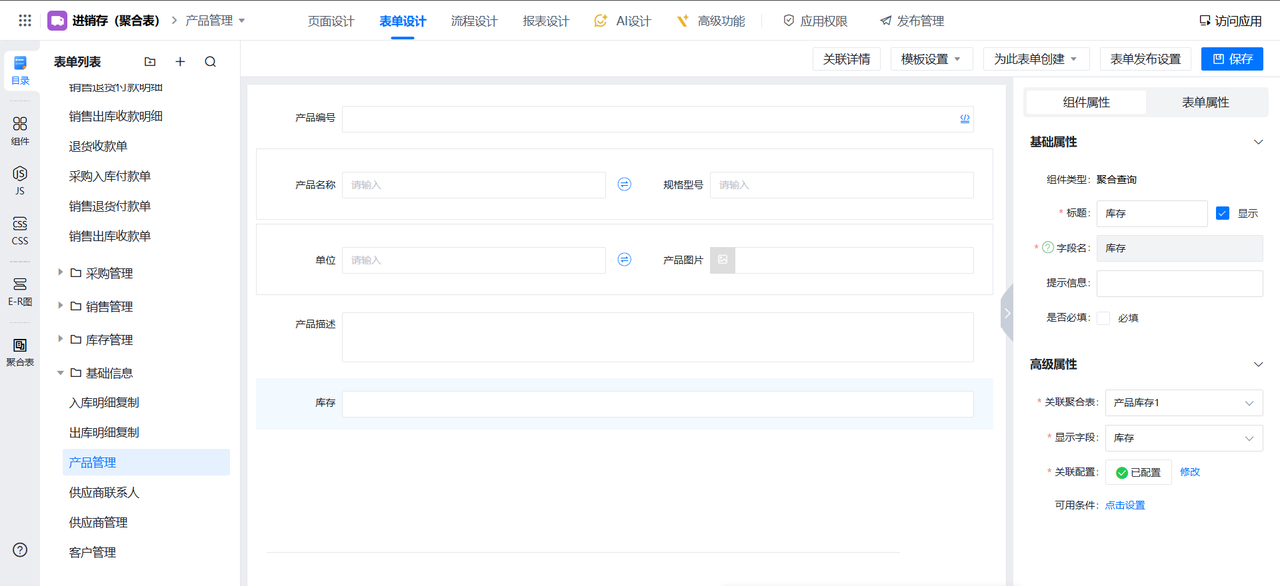
Task: Click the 点击设置 link
Action: click(1125, 505)
